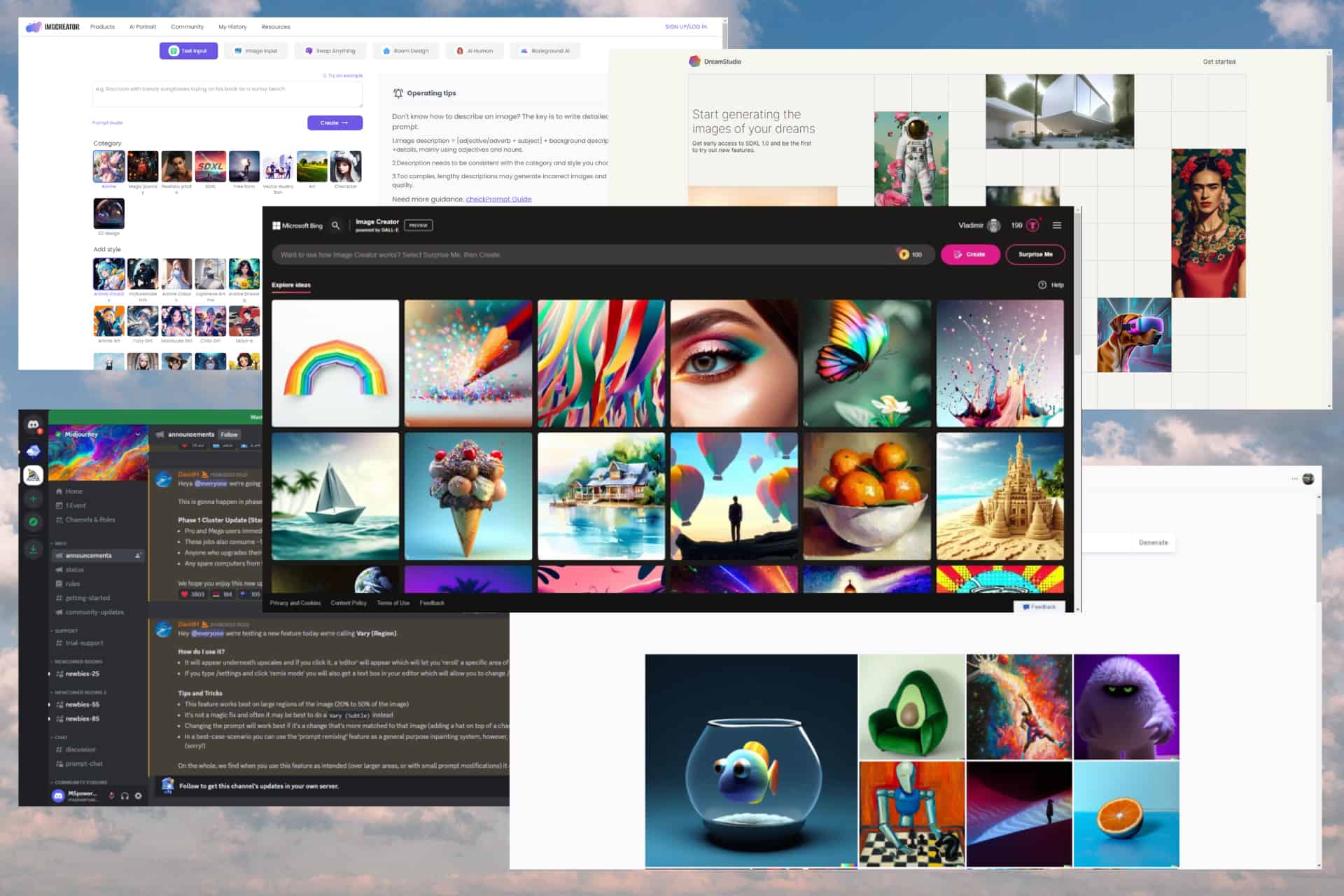Open the Community menu in ImgCreator
1344x896 pixels.
point(187,27)
